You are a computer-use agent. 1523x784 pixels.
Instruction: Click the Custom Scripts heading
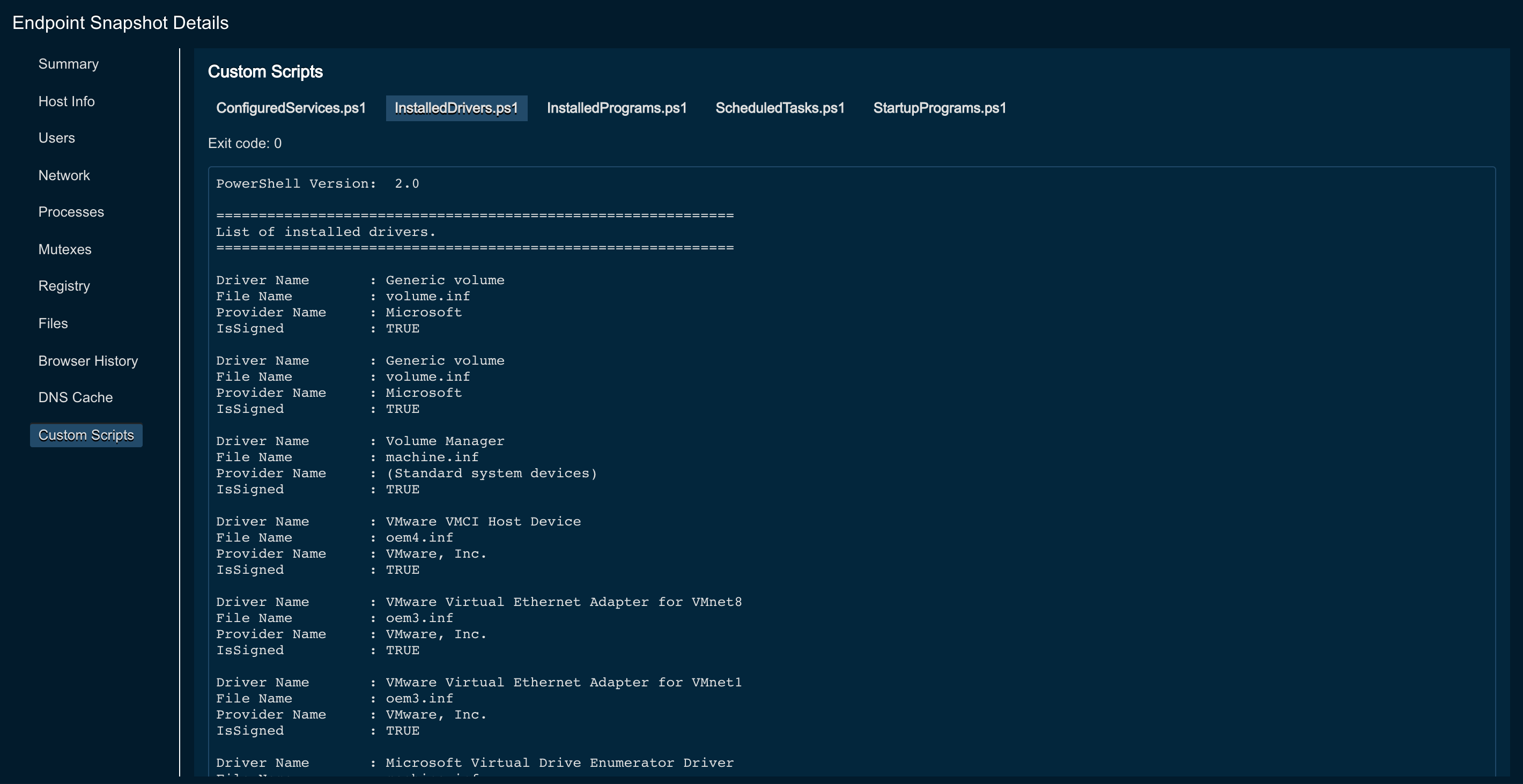coord(265,71)
